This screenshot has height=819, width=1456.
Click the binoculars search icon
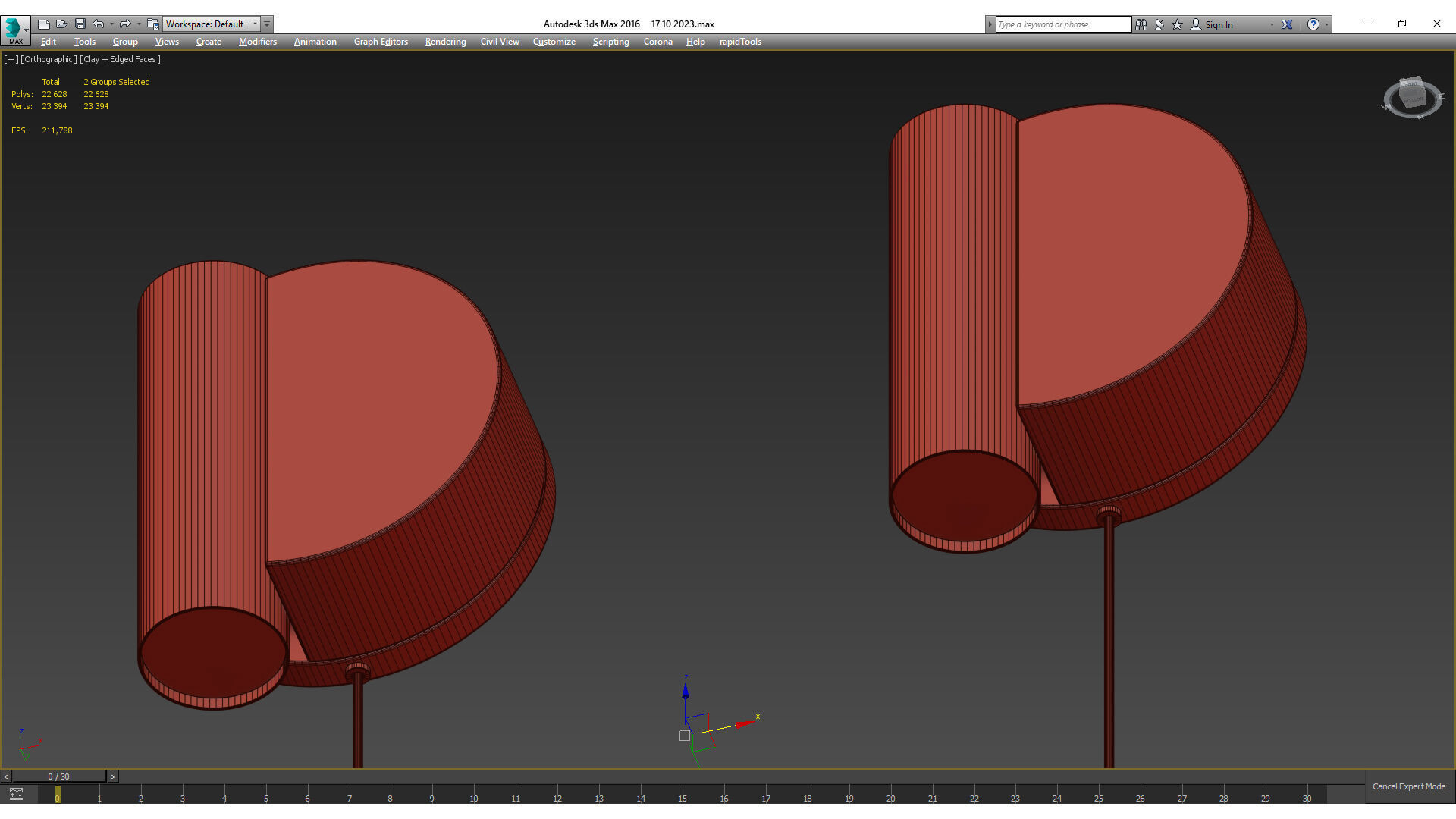coord(1141,24)
